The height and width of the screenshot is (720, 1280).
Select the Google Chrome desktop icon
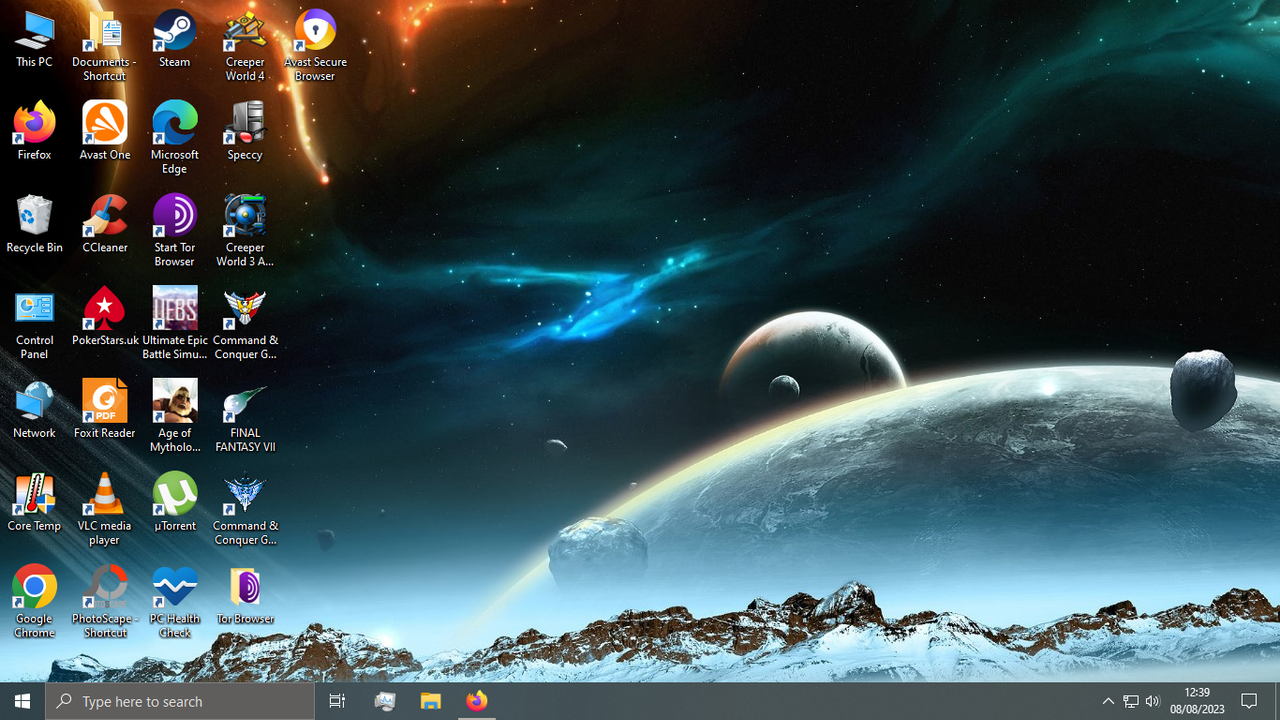tap(34, 603)
